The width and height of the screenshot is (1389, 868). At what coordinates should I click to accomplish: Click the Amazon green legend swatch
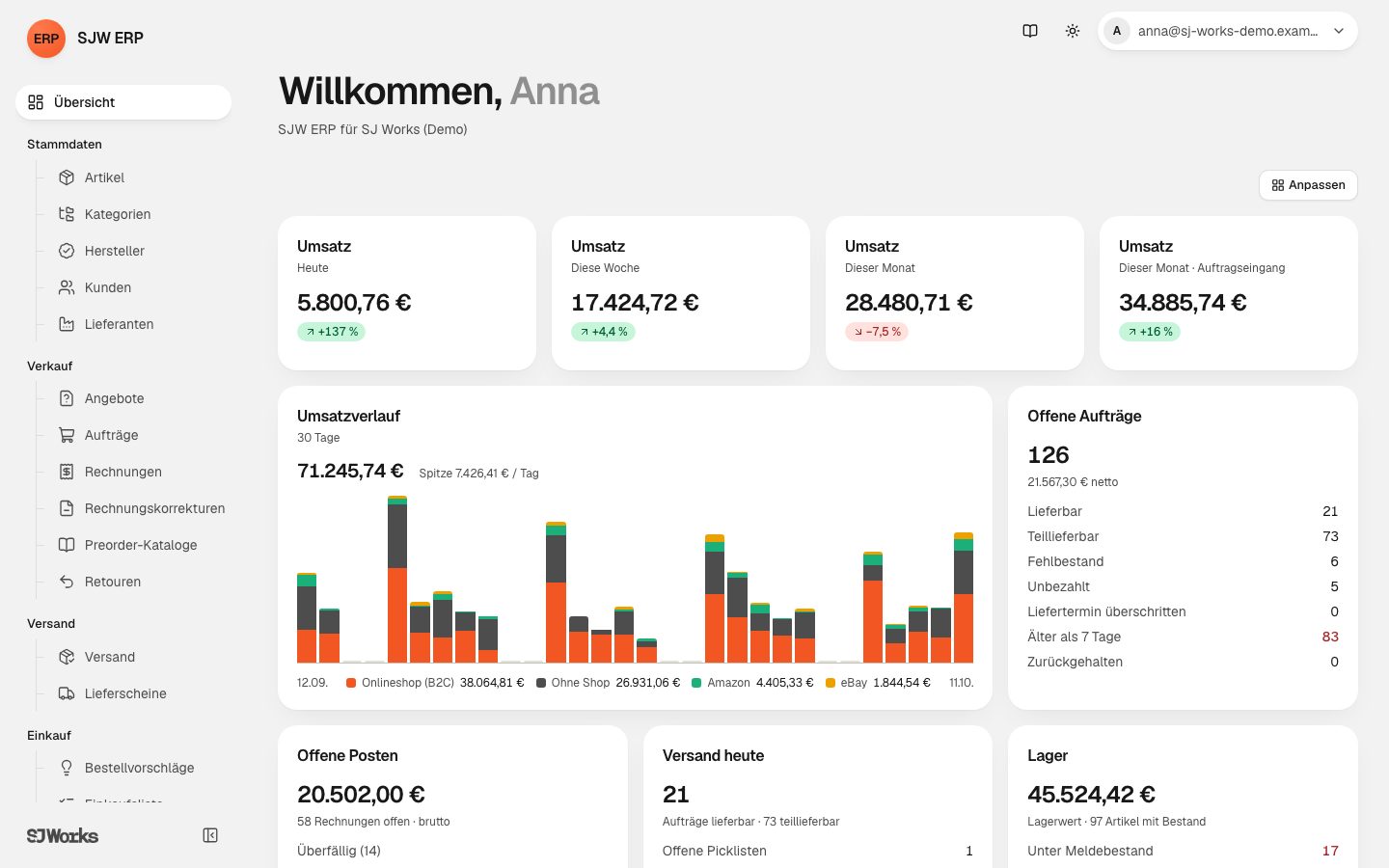click(x=696, y=683)
